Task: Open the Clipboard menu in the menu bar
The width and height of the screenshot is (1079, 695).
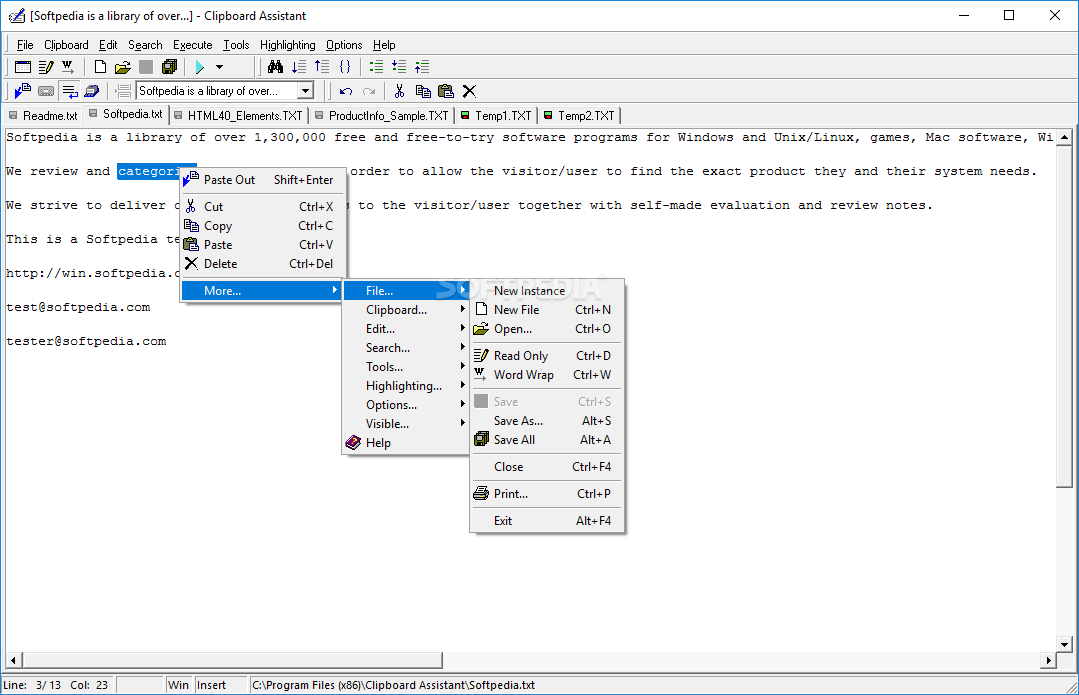Action: click(x=66, y=45)
